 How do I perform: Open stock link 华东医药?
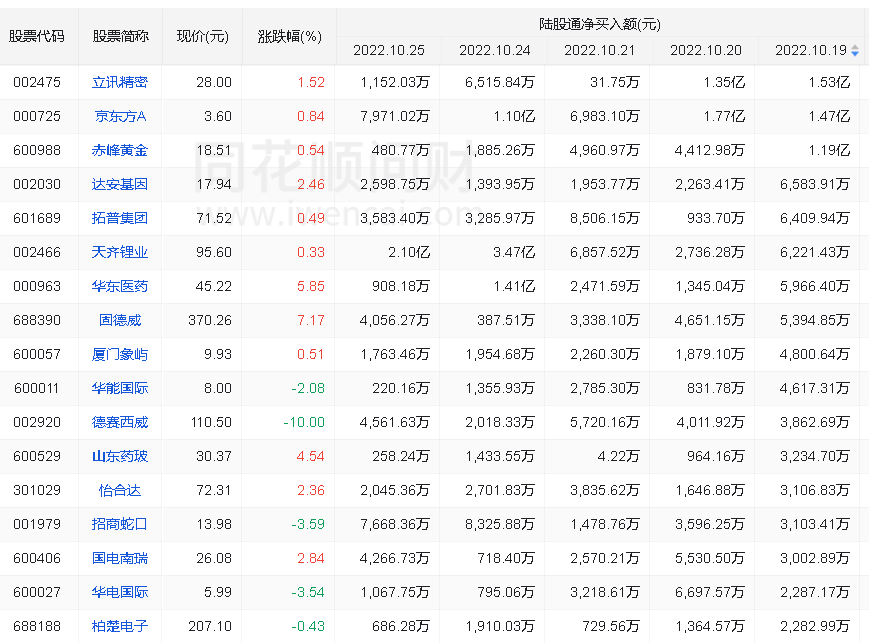pos(120,286)
